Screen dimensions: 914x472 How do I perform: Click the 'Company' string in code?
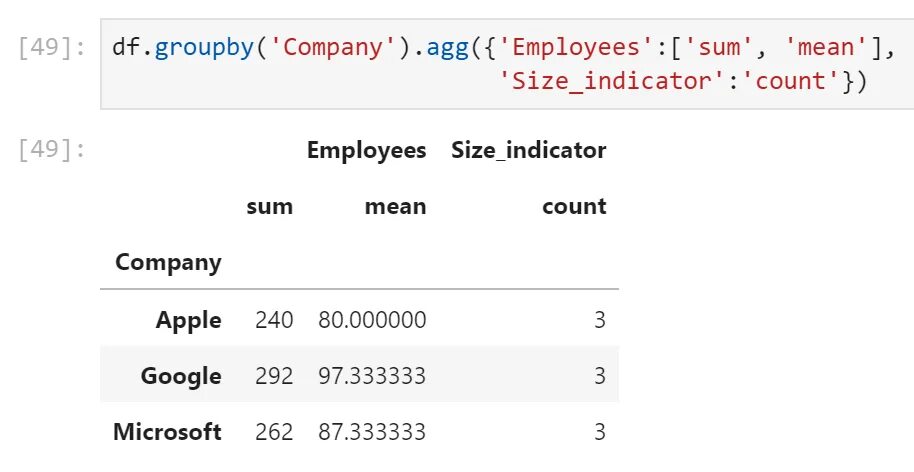[x=333, y=47]
